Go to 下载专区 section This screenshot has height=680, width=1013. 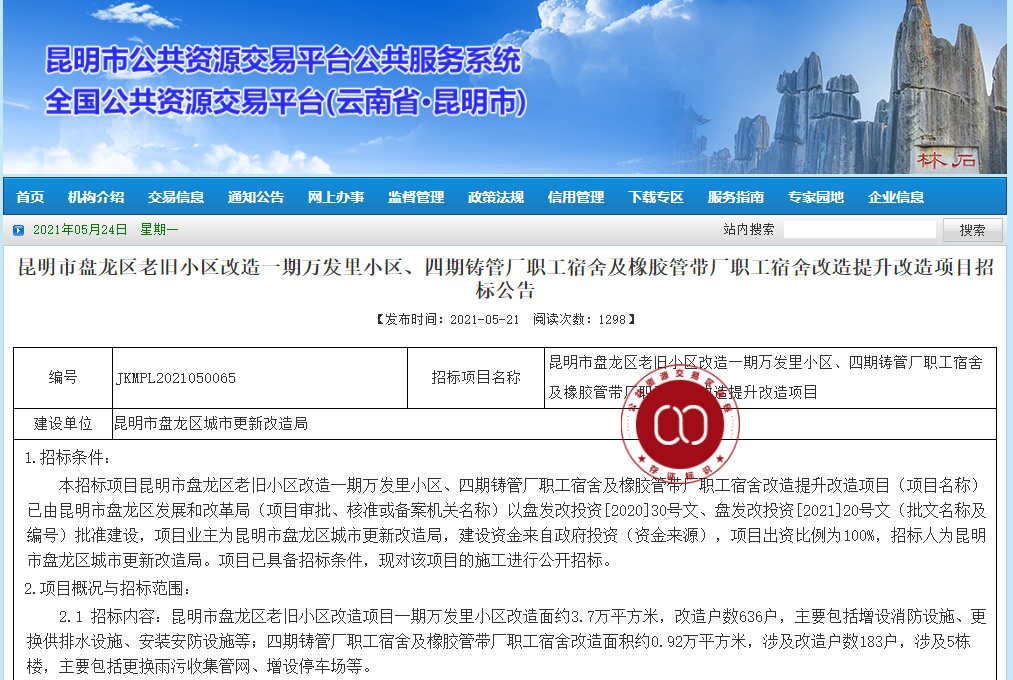[x=656, y=197]
